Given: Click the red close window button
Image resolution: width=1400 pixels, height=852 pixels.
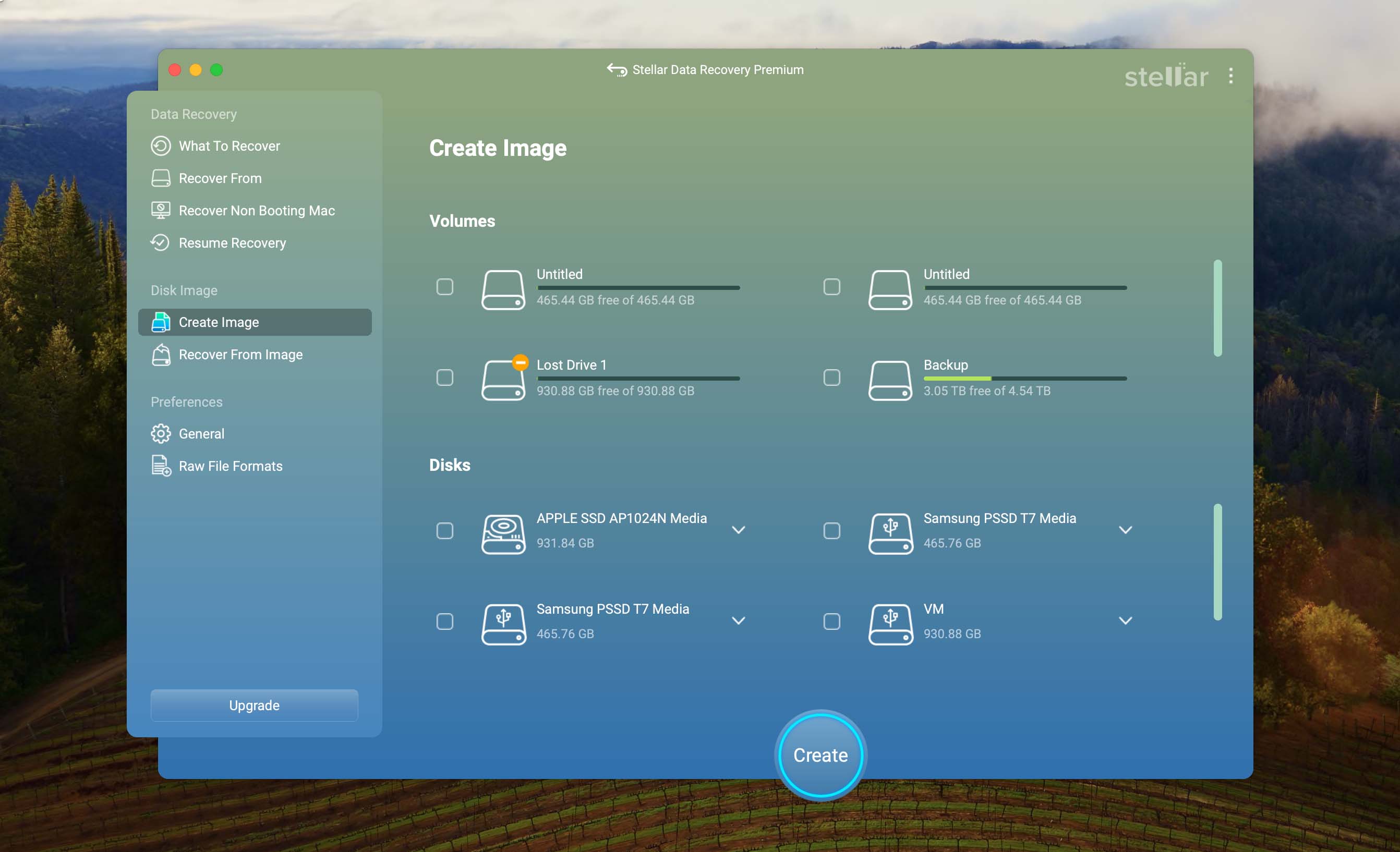Looking at the screenshot, I should (175, 70).
